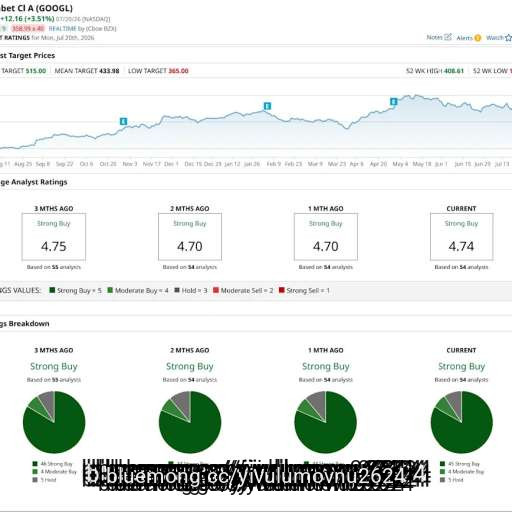512x512 pixels.
Task: Click the yellow Alerts bell icon
Action: pyautogui.click(x=478, y=38)
